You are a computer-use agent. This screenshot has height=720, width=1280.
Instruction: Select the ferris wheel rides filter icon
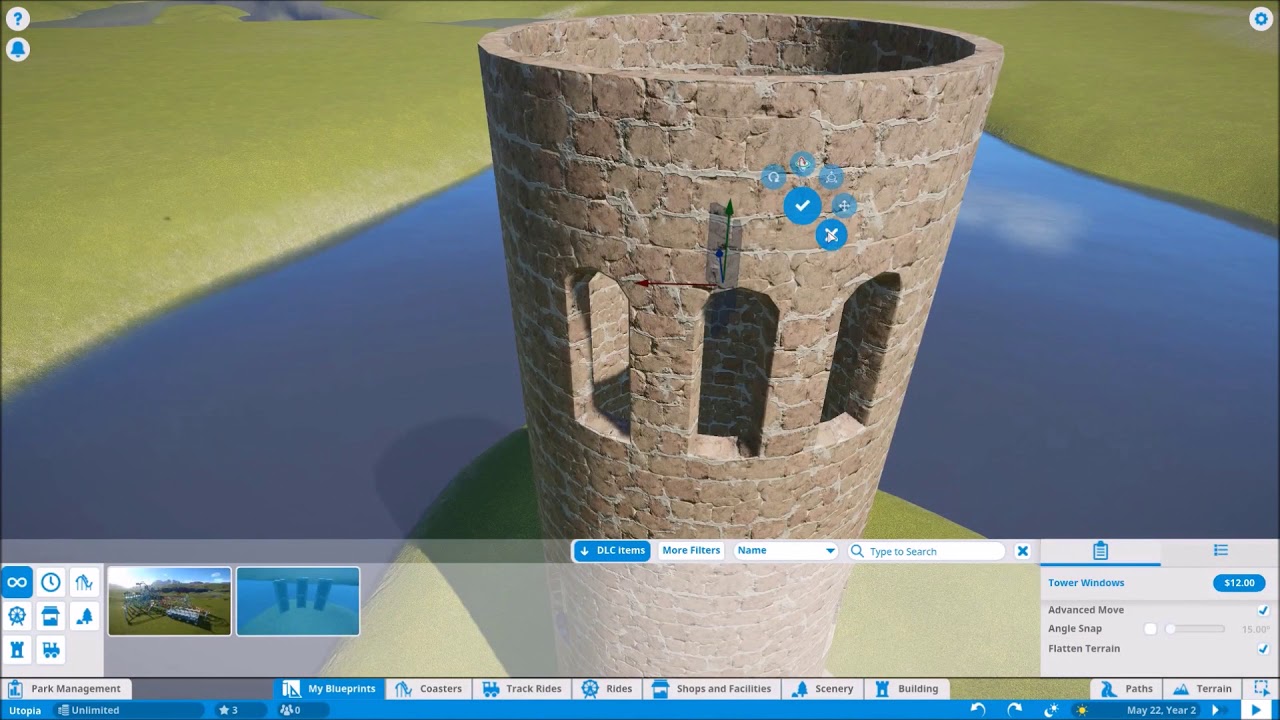point(17,616)
